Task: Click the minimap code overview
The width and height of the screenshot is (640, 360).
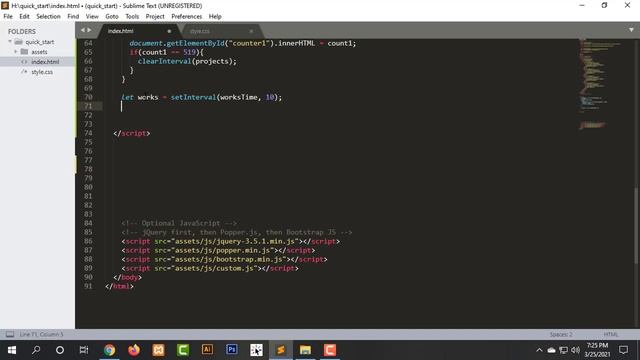Action: click(x=600, y=84)
